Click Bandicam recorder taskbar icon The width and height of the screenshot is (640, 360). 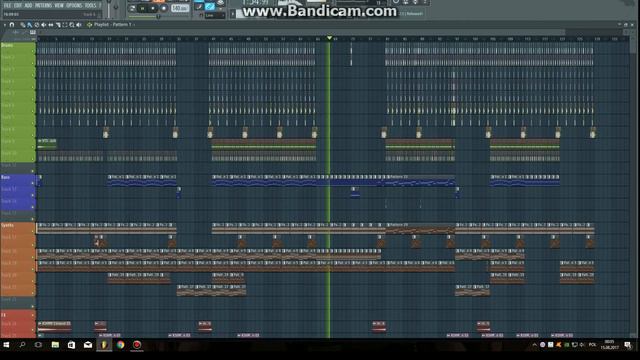(x=137, y=345)
